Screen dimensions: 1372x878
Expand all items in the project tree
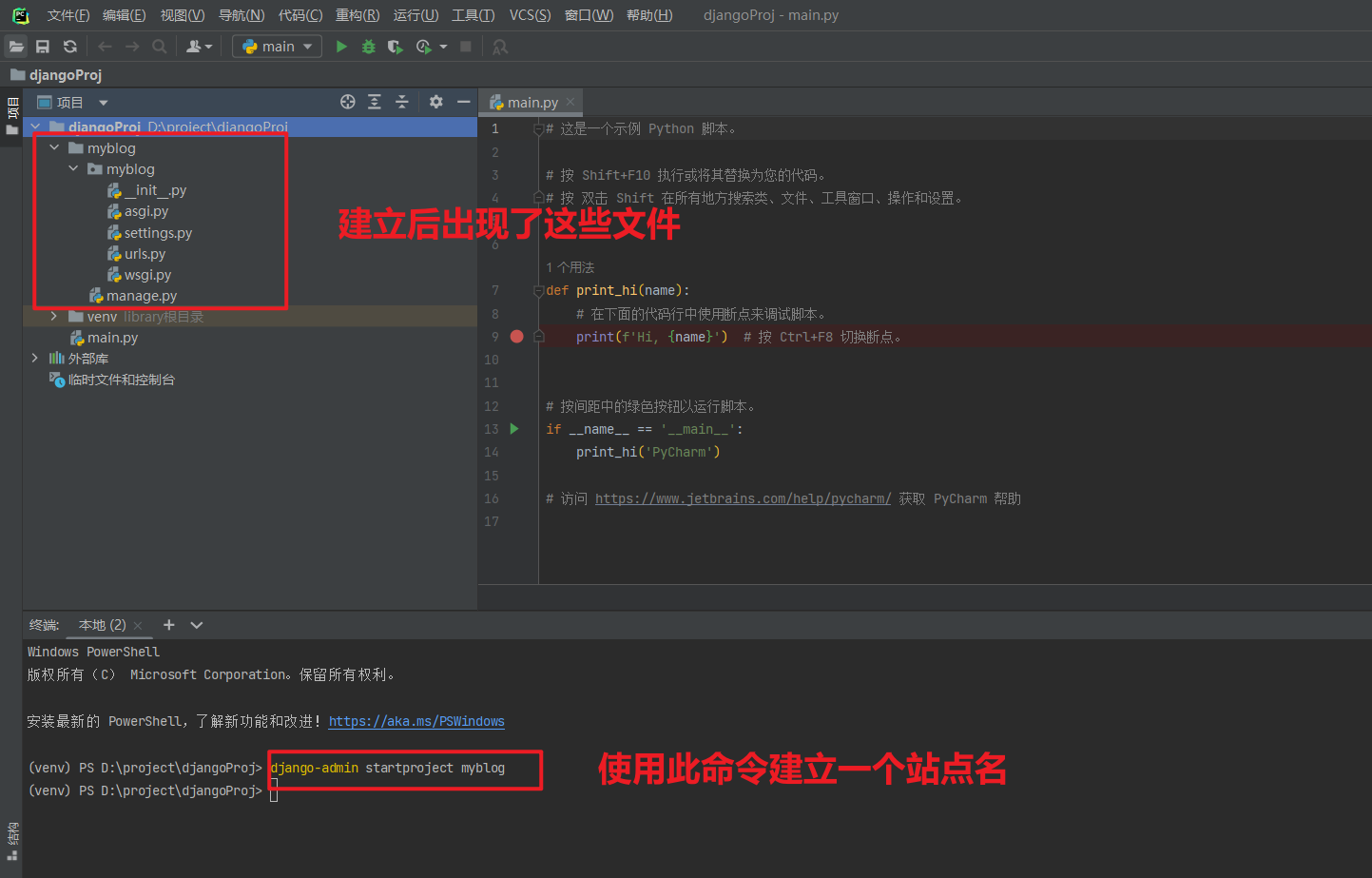click(x=375, y=102)
